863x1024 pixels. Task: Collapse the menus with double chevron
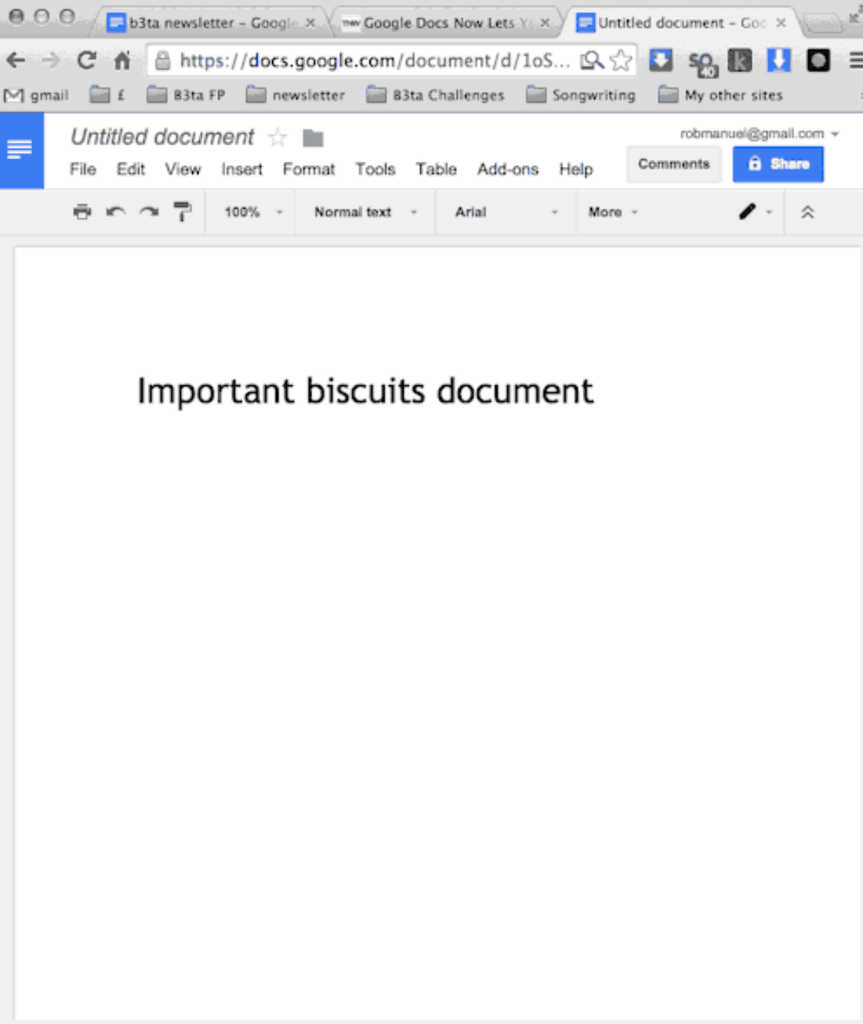808,212
